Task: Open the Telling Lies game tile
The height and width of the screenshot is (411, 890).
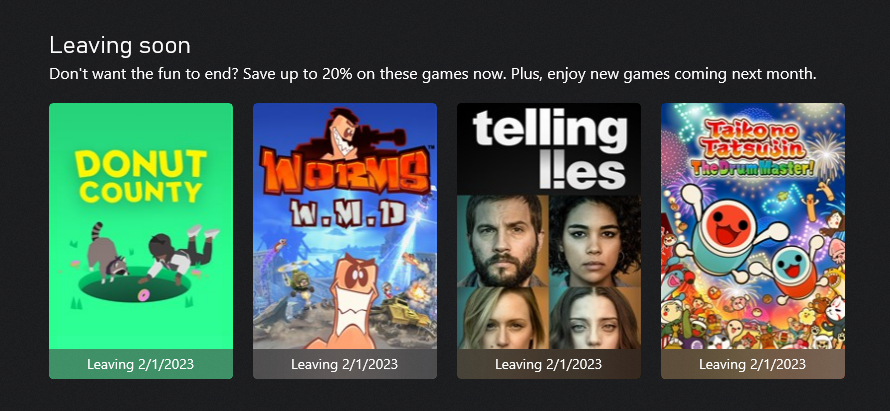Action: point(549,241)
